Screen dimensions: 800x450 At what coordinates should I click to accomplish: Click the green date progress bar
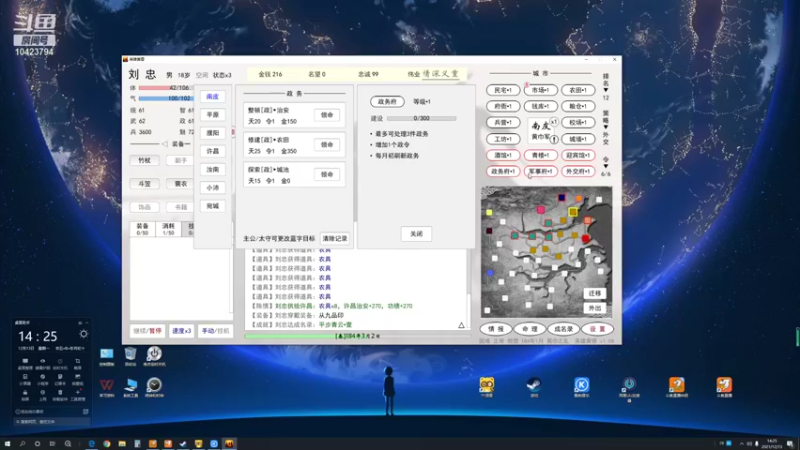357,336
